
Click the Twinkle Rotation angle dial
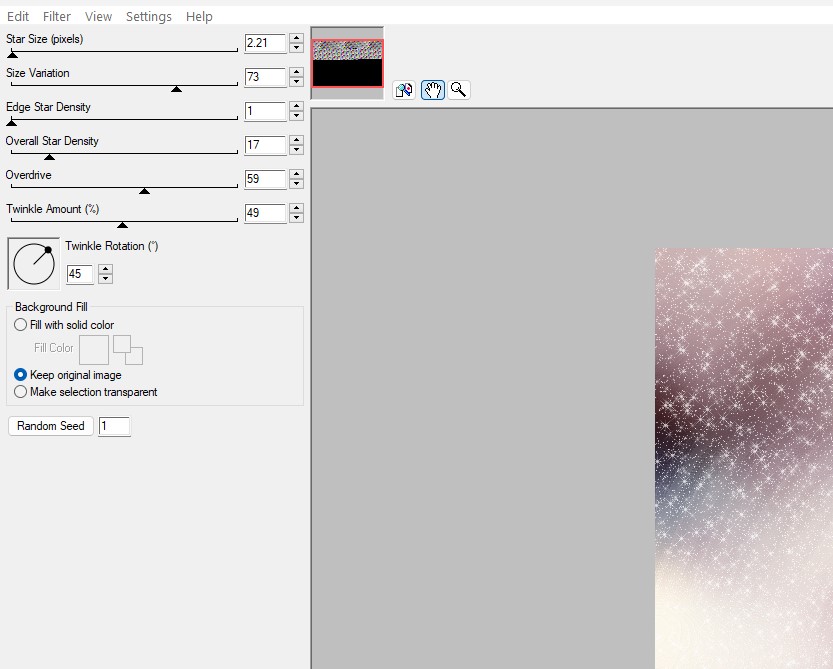(x=33, y=264)
